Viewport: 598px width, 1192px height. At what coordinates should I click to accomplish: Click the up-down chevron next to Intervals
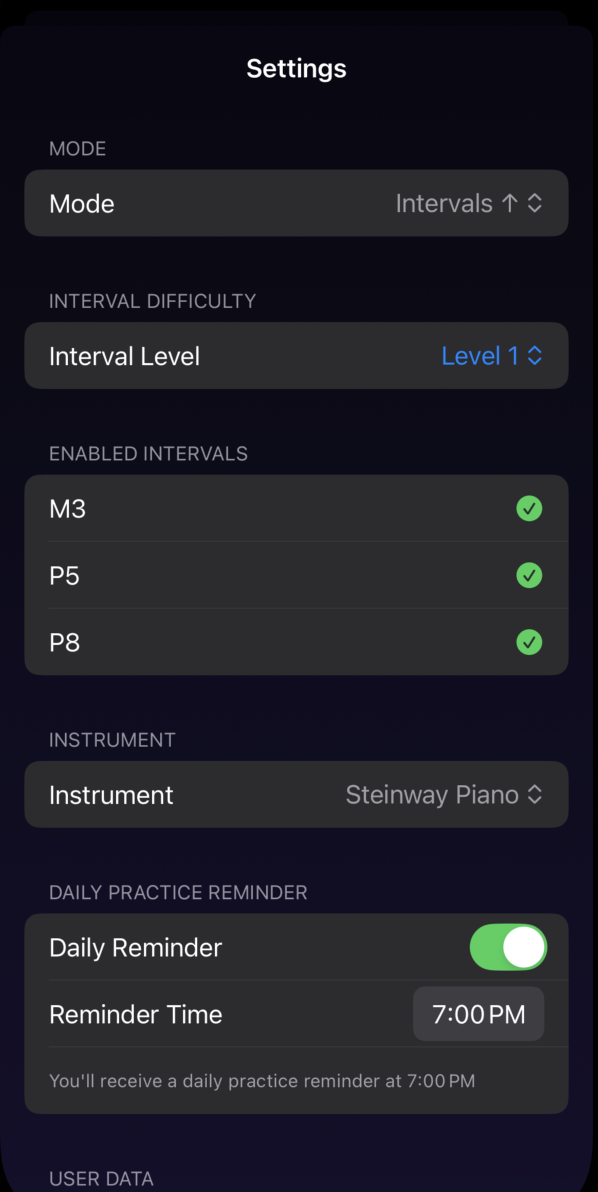[x=534, y=203]
